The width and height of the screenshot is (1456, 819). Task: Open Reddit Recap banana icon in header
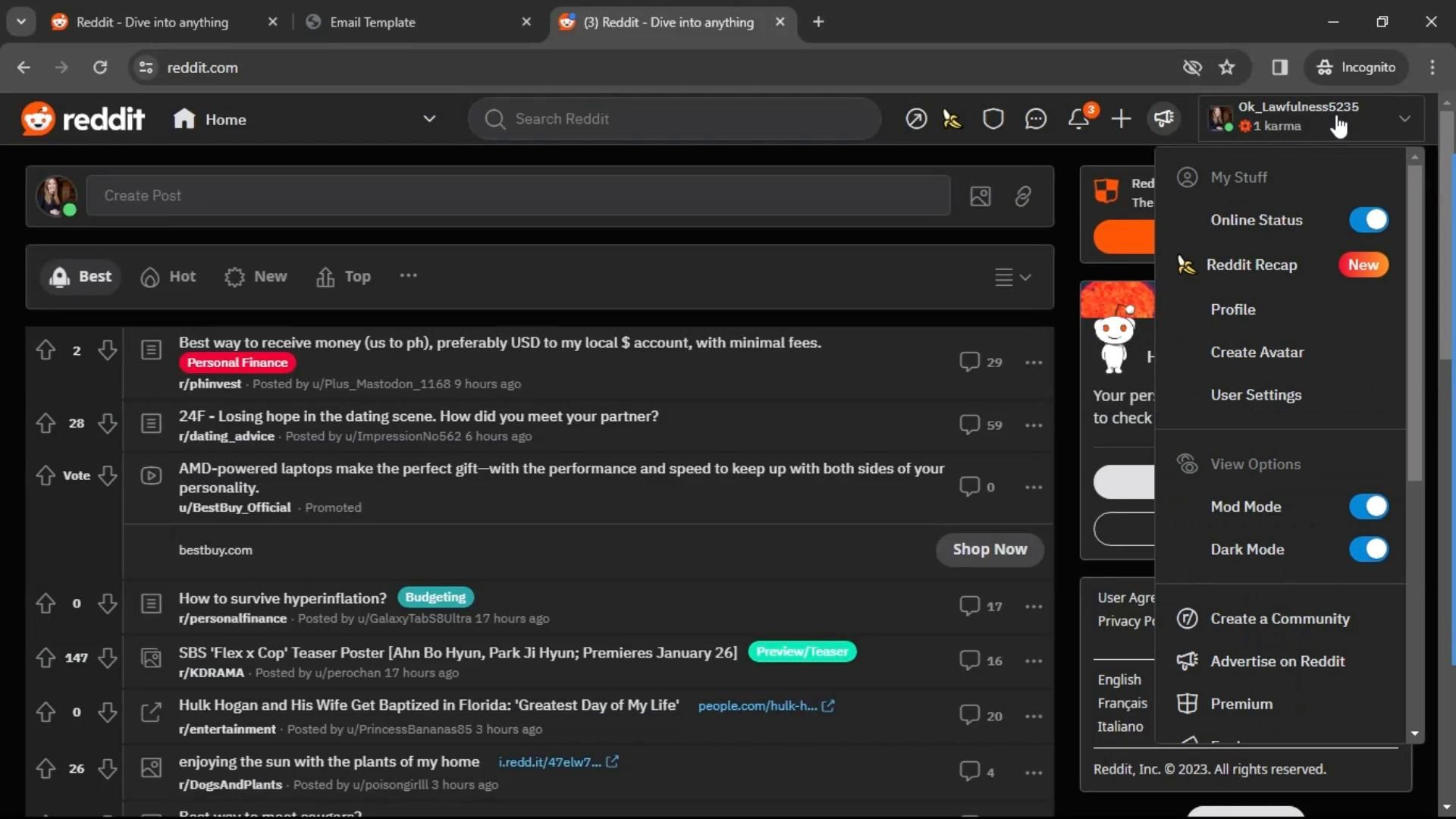click(952, 119)
